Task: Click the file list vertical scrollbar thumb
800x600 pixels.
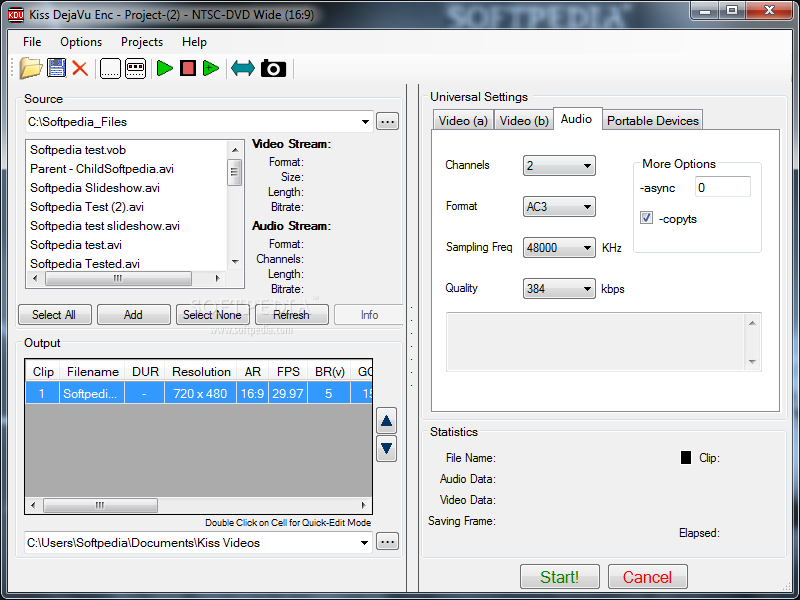Action: tap(234, 172)
